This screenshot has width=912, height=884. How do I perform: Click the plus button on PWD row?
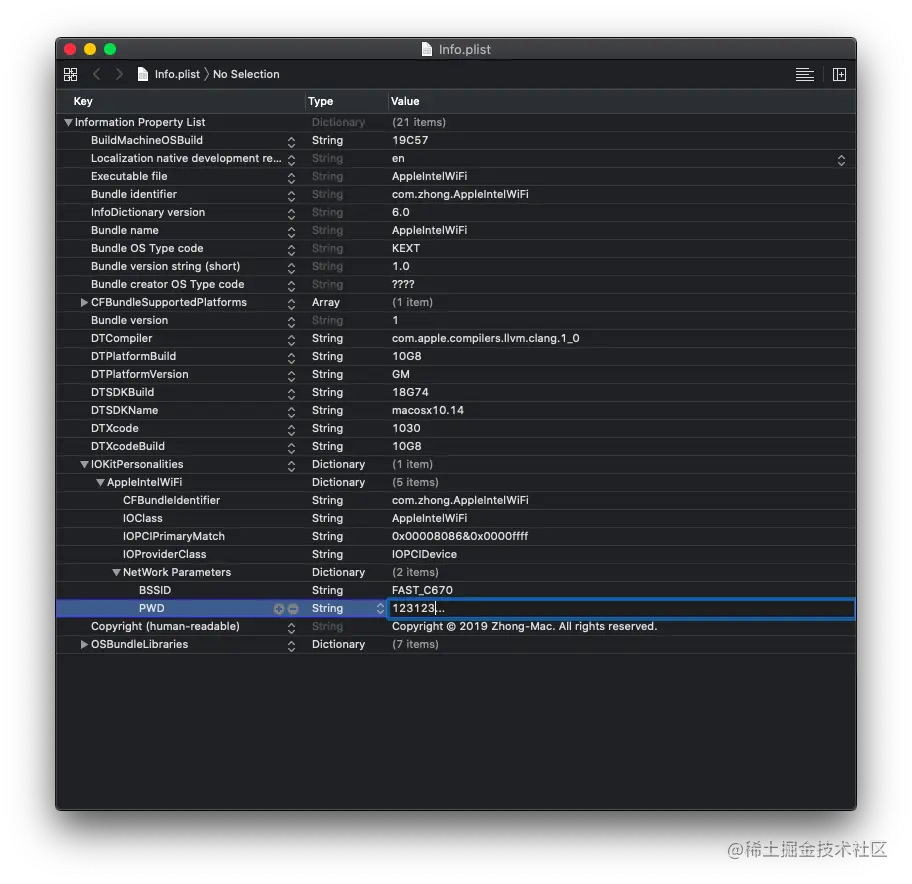coord(279,609)
